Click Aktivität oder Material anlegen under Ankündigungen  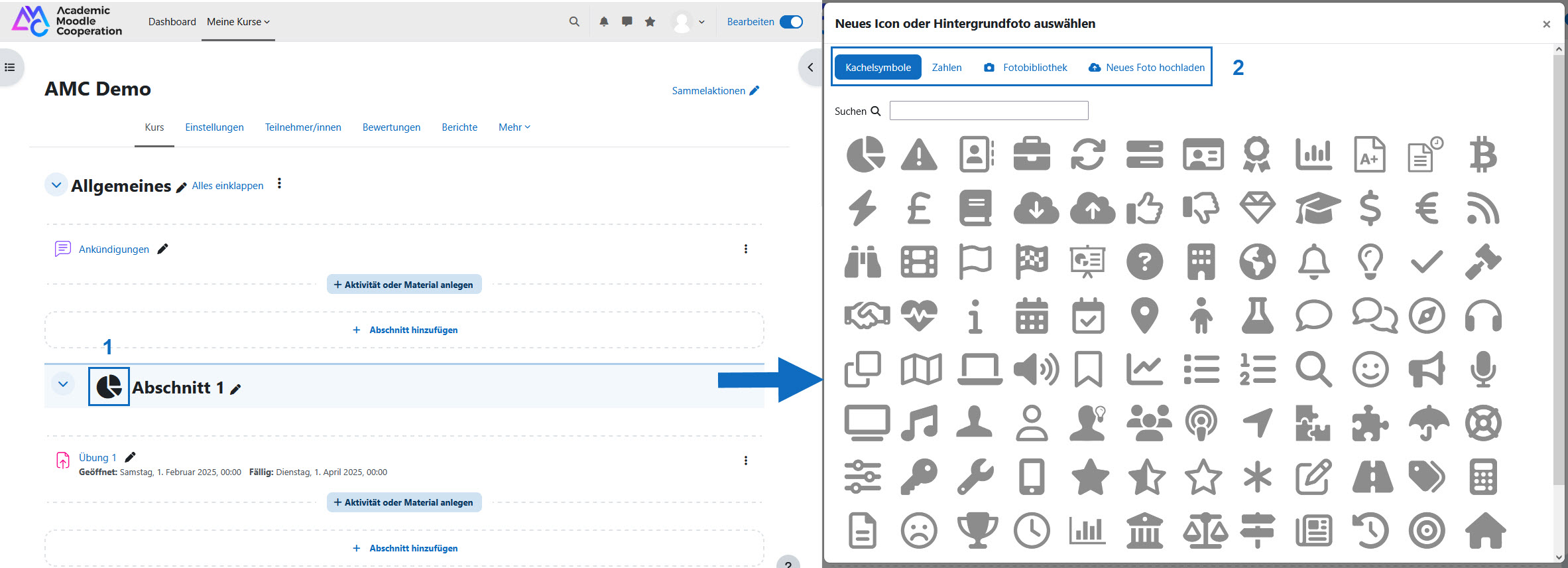(x=404, y=284)
